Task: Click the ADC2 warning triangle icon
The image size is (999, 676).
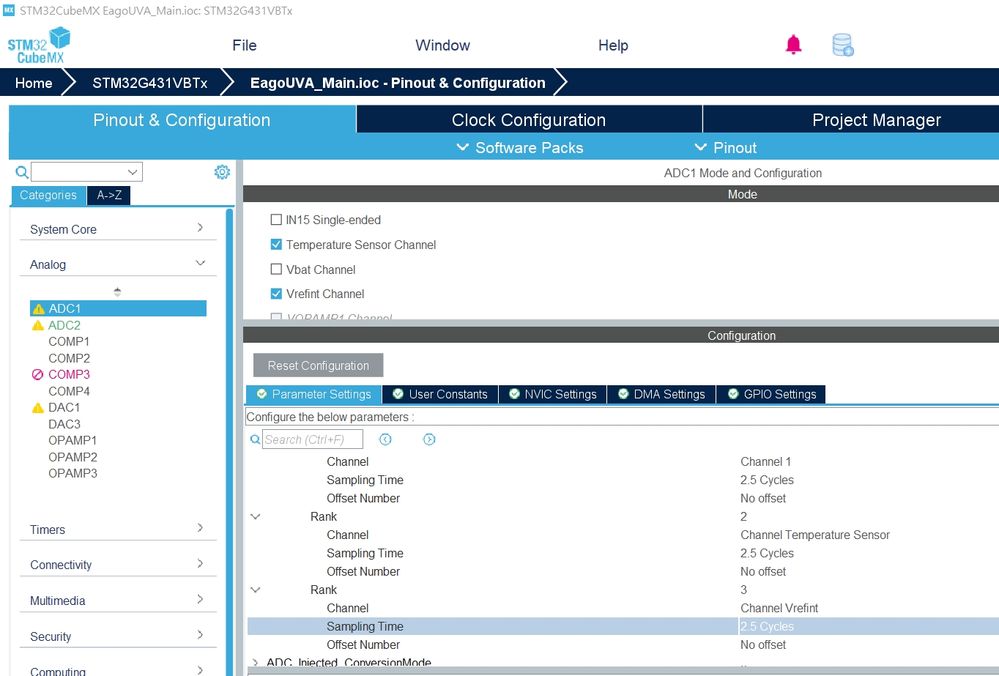Action: click(x=38, y=326)
